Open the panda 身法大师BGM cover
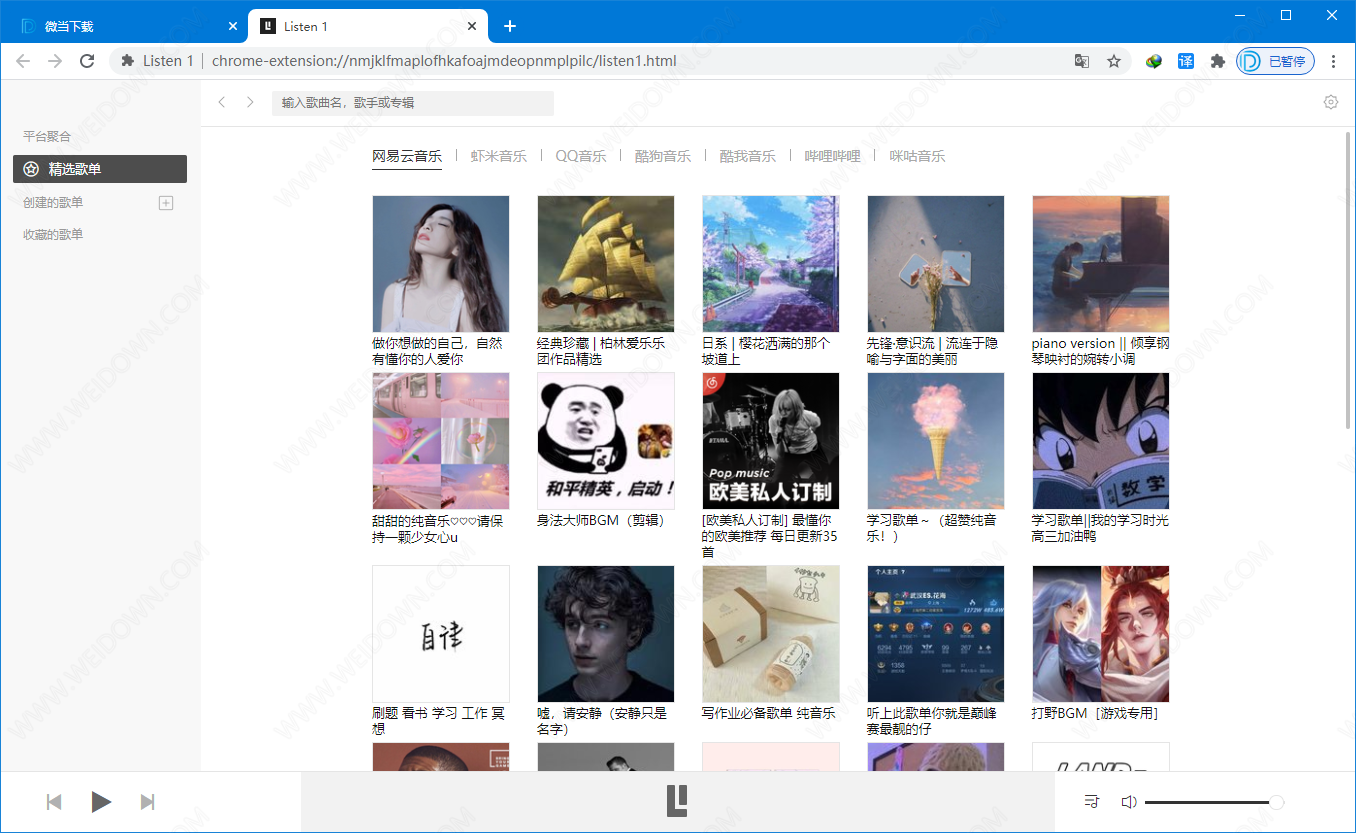1356x833 pixels. click(x=606, y=441)
